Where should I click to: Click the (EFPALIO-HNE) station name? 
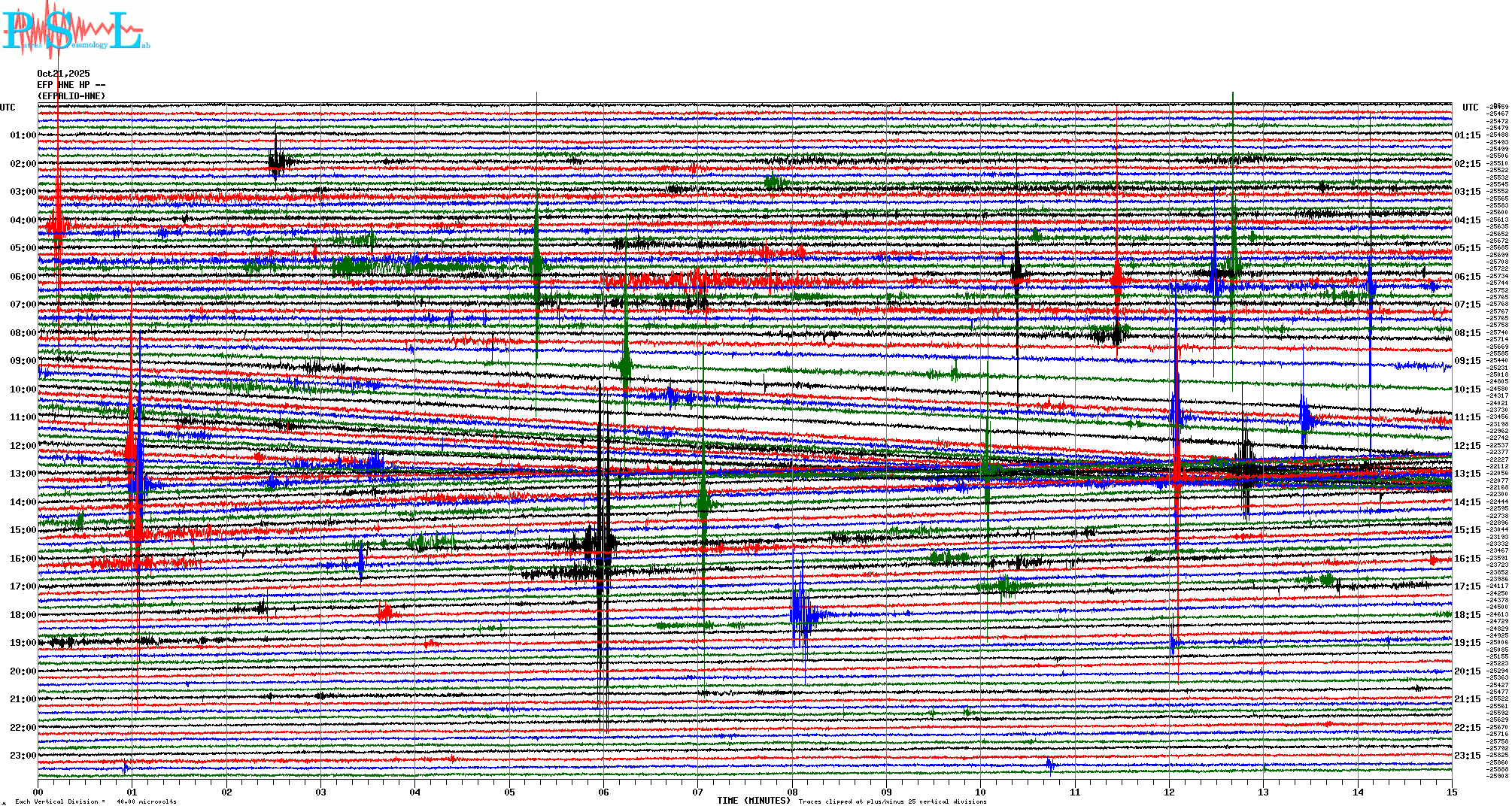[x=71, y=96]
